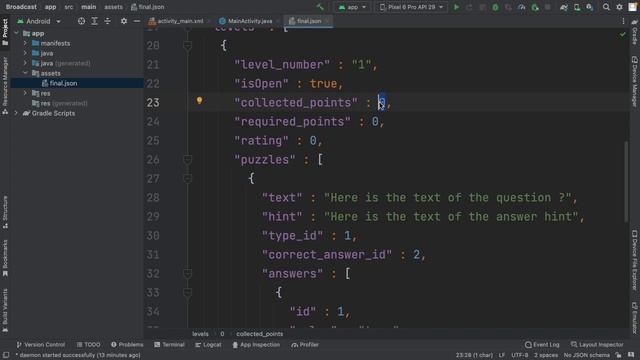Open the SDK Manager toolbar icon
Viewport: 640px width, 360px height.
point(590,7)
